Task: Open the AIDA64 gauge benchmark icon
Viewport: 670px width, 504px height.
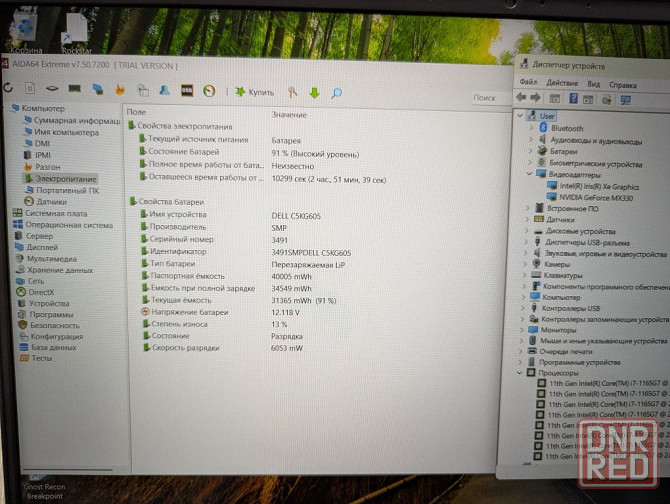Action: 209,91
